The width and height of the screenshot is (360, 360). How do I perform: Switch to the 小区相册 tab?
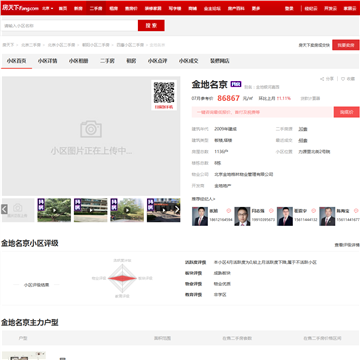point(78,61)
